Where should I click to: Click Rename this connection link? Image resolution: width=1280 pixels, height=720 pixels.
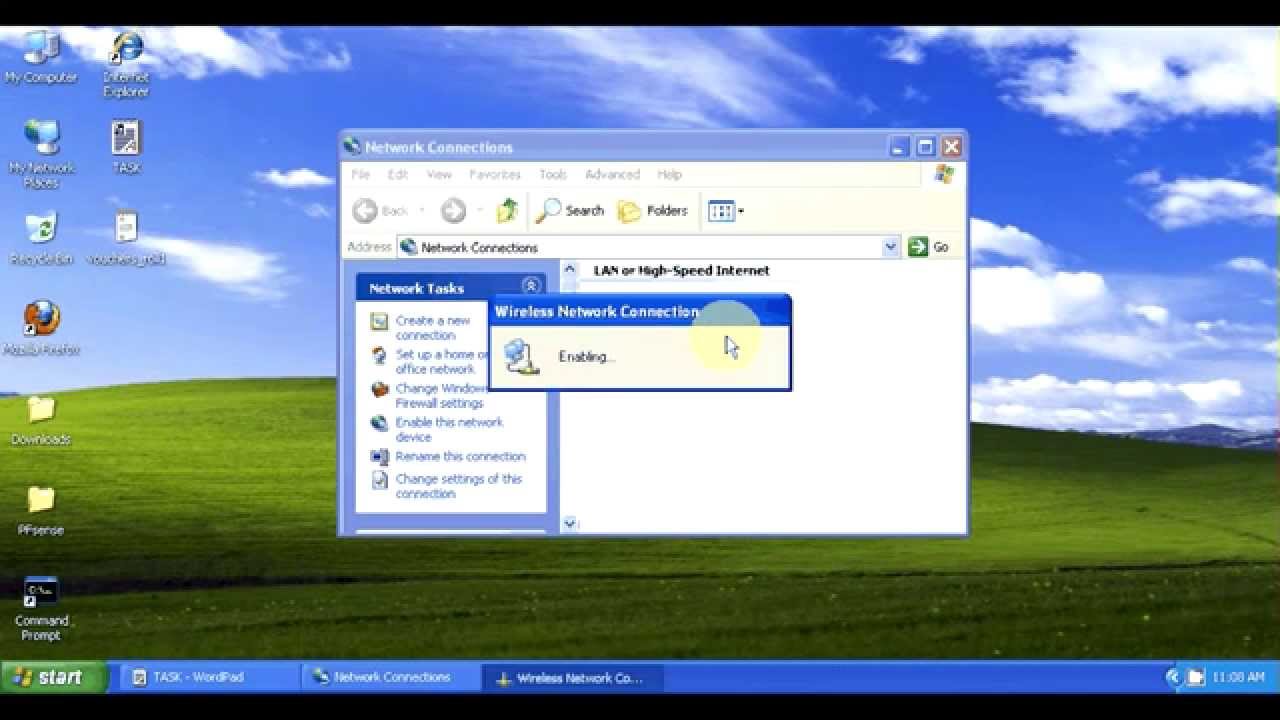pos(460,456)
